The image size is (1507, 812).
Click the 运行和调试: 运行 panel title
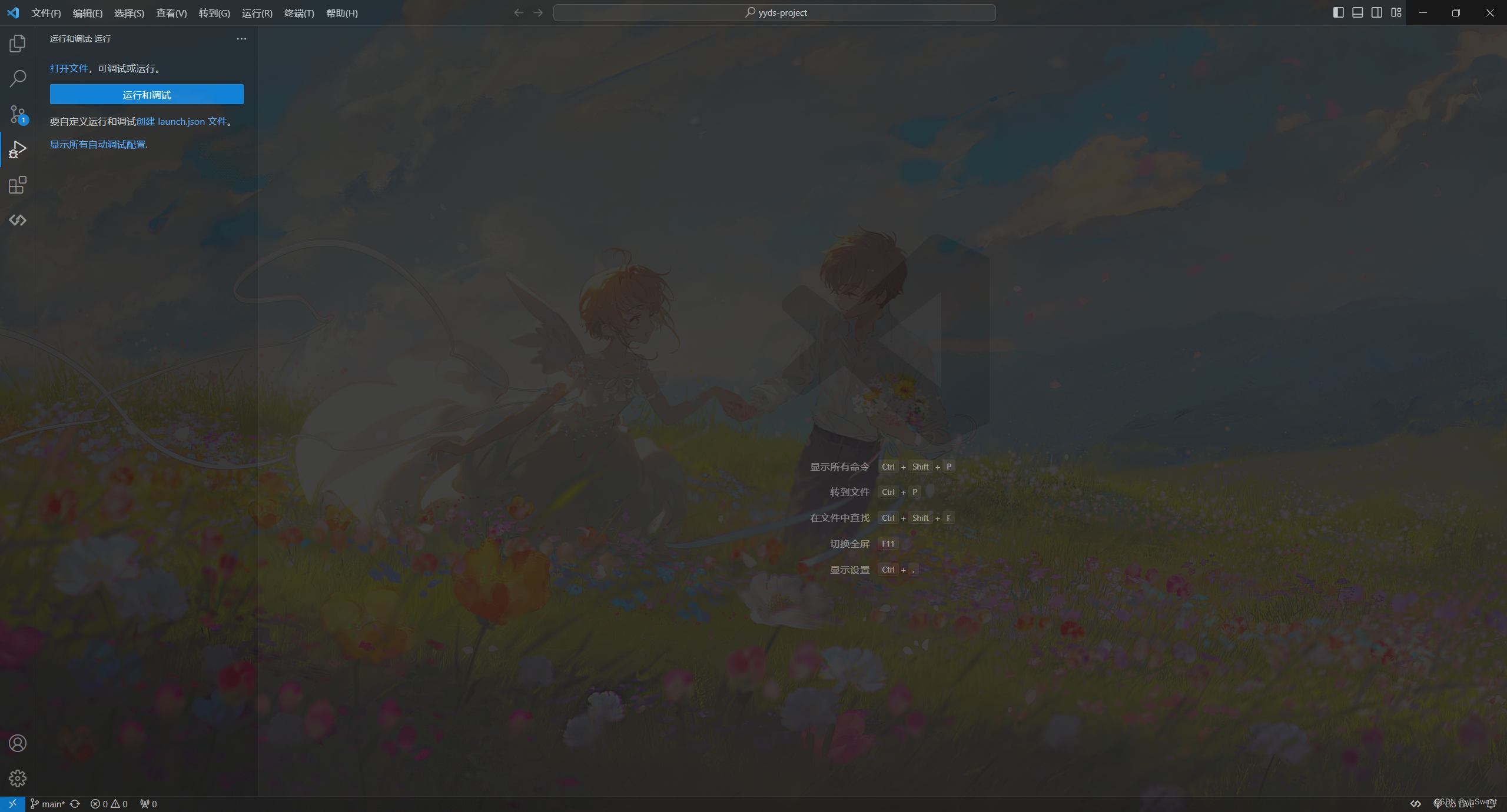pyautogui.click(x=80, y=39)
